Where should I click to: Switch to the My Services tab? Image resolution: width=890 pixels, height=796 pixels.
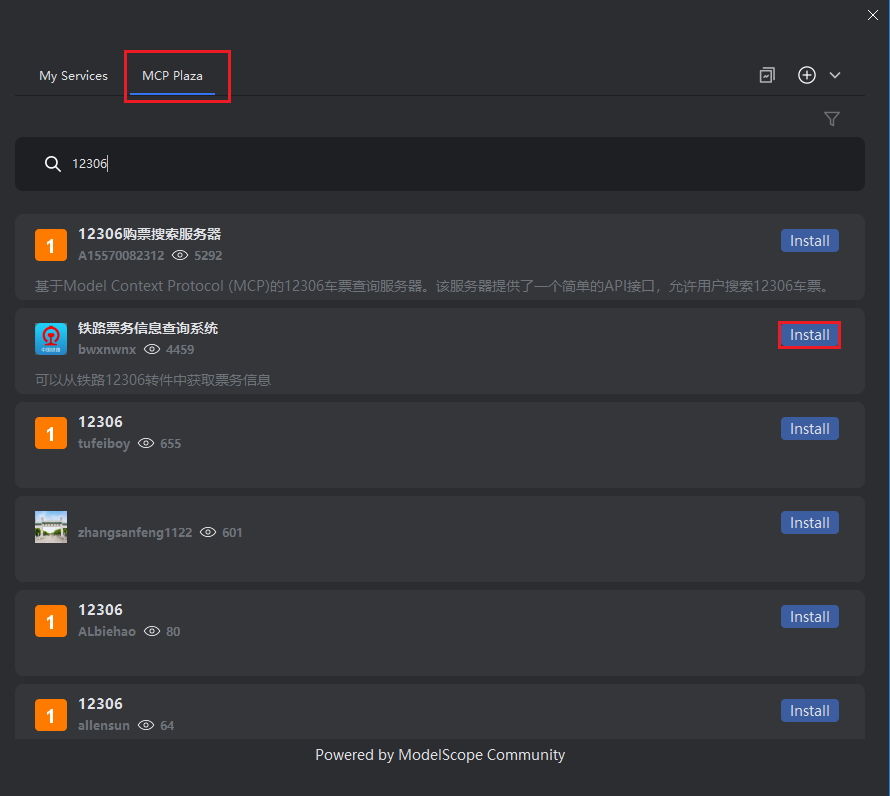73,76
